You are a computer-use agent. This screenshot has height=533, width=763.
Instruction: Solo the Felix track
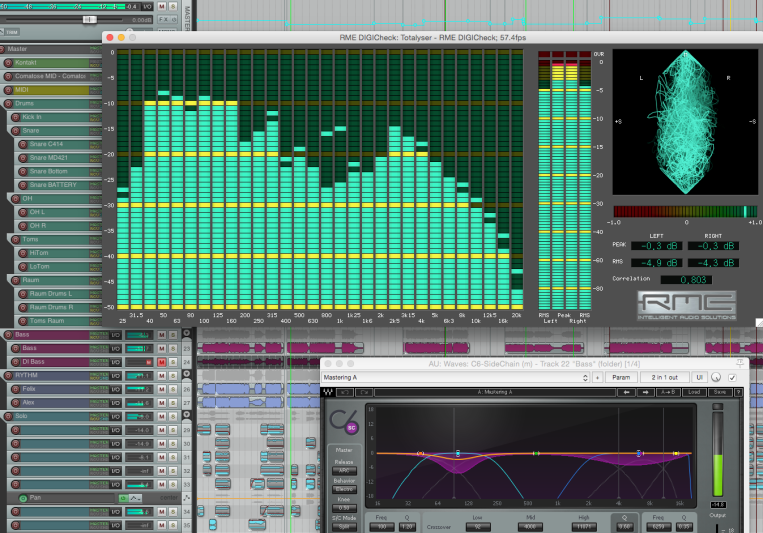click(x=173, y=389)
